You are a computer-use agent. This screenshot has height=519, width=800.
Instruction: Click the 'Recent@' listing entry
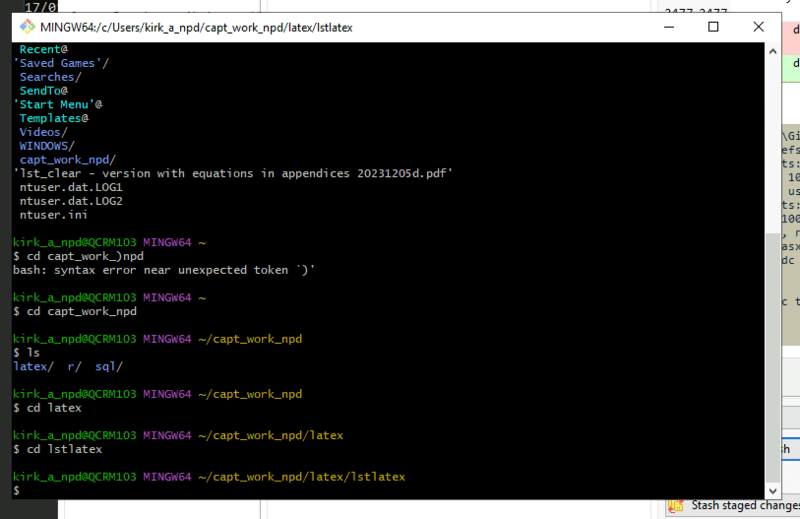43,50
